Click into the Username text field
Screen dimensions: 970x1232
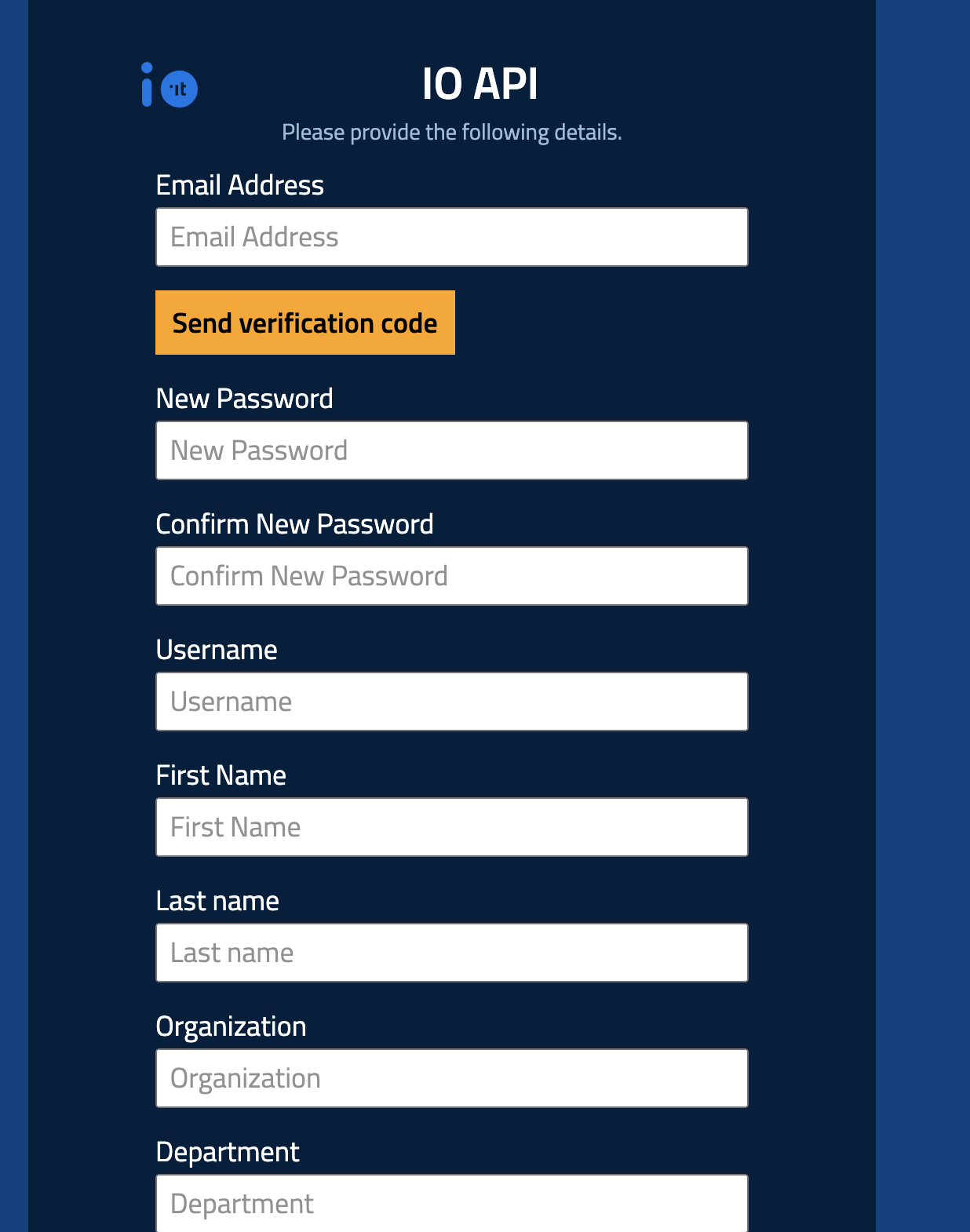pyautogui.click(x=451, y=702)
